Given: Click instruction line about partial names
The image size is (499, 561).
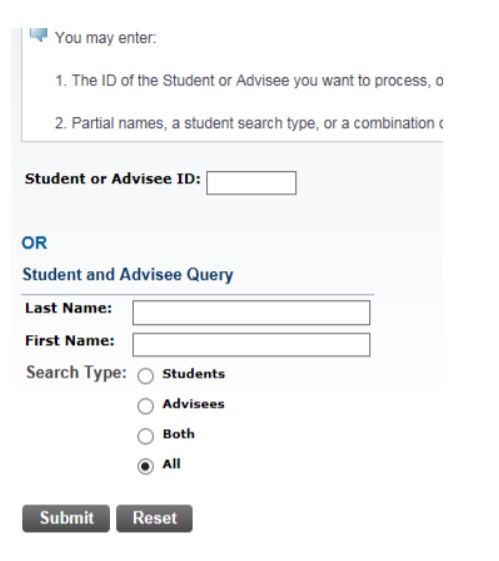Looking at the screenshot, I should pyautogui.click(x=249, y=123).
